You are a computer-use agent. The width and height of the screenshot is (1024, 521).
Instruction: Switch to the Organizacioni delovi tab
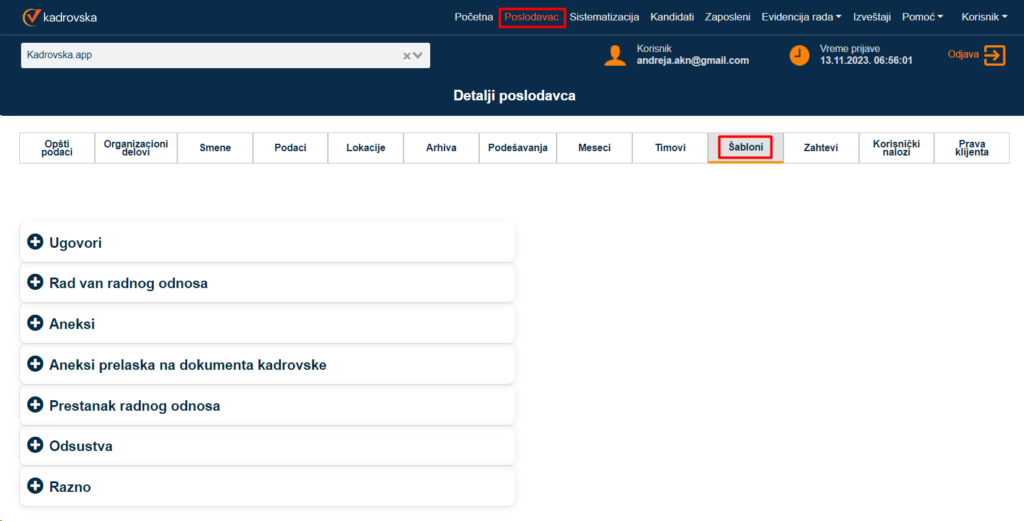(x=136, y=148)
